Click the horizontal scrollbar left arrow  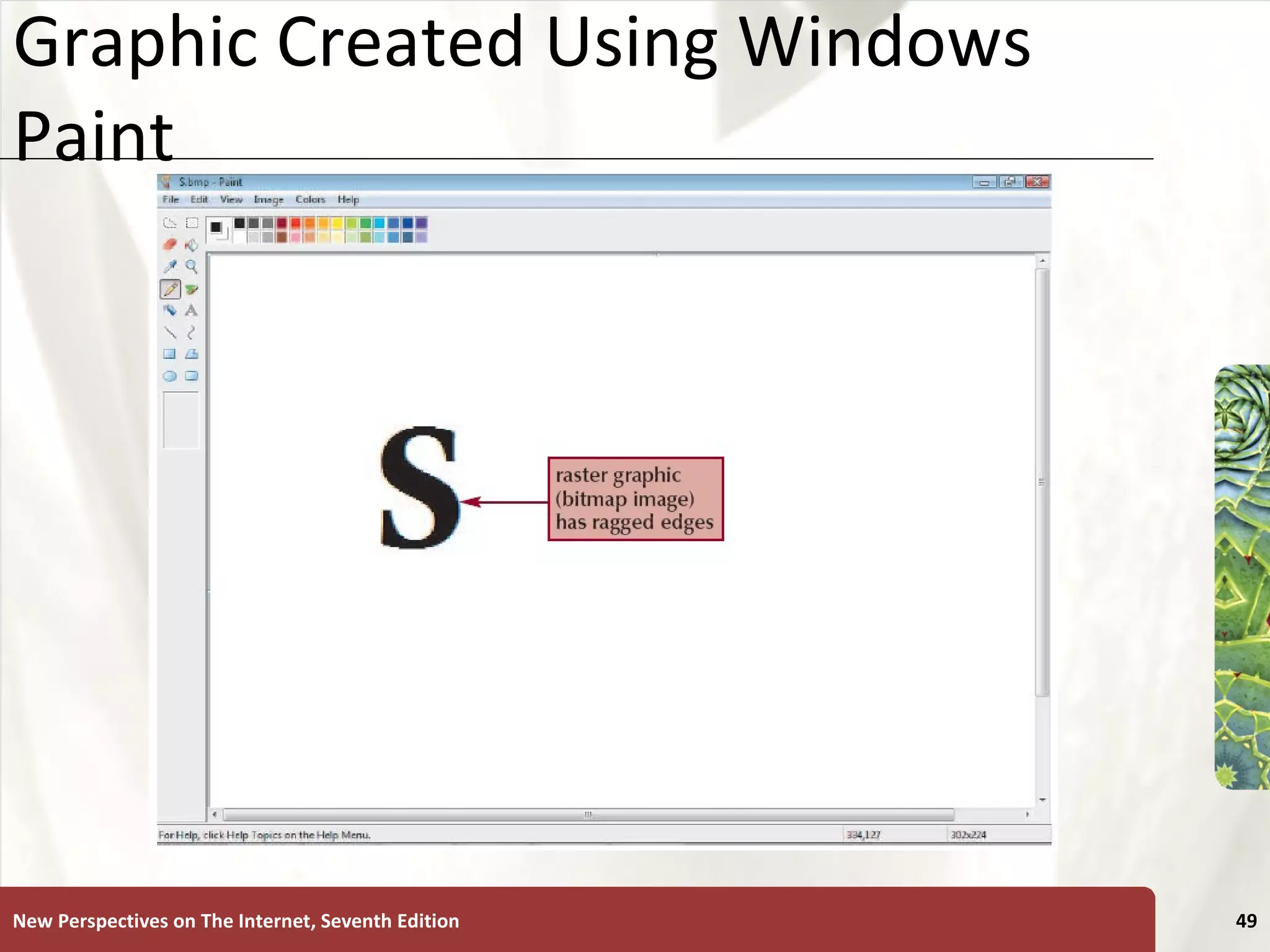tap(215, 814)
